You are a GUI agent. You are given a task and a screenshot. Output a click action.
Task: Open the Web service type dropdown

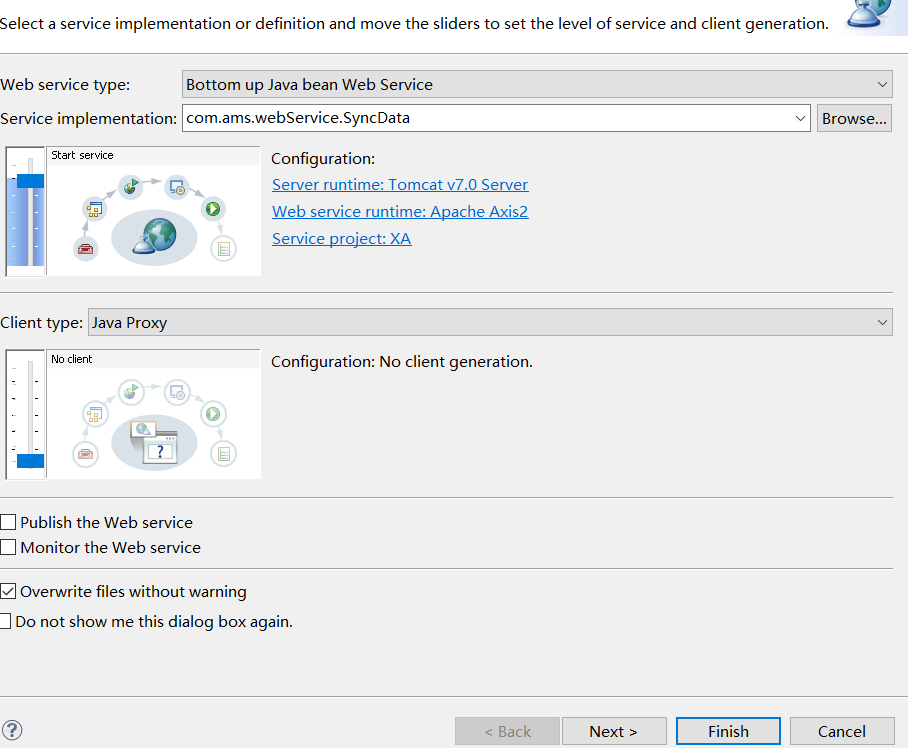coord(537,85)
